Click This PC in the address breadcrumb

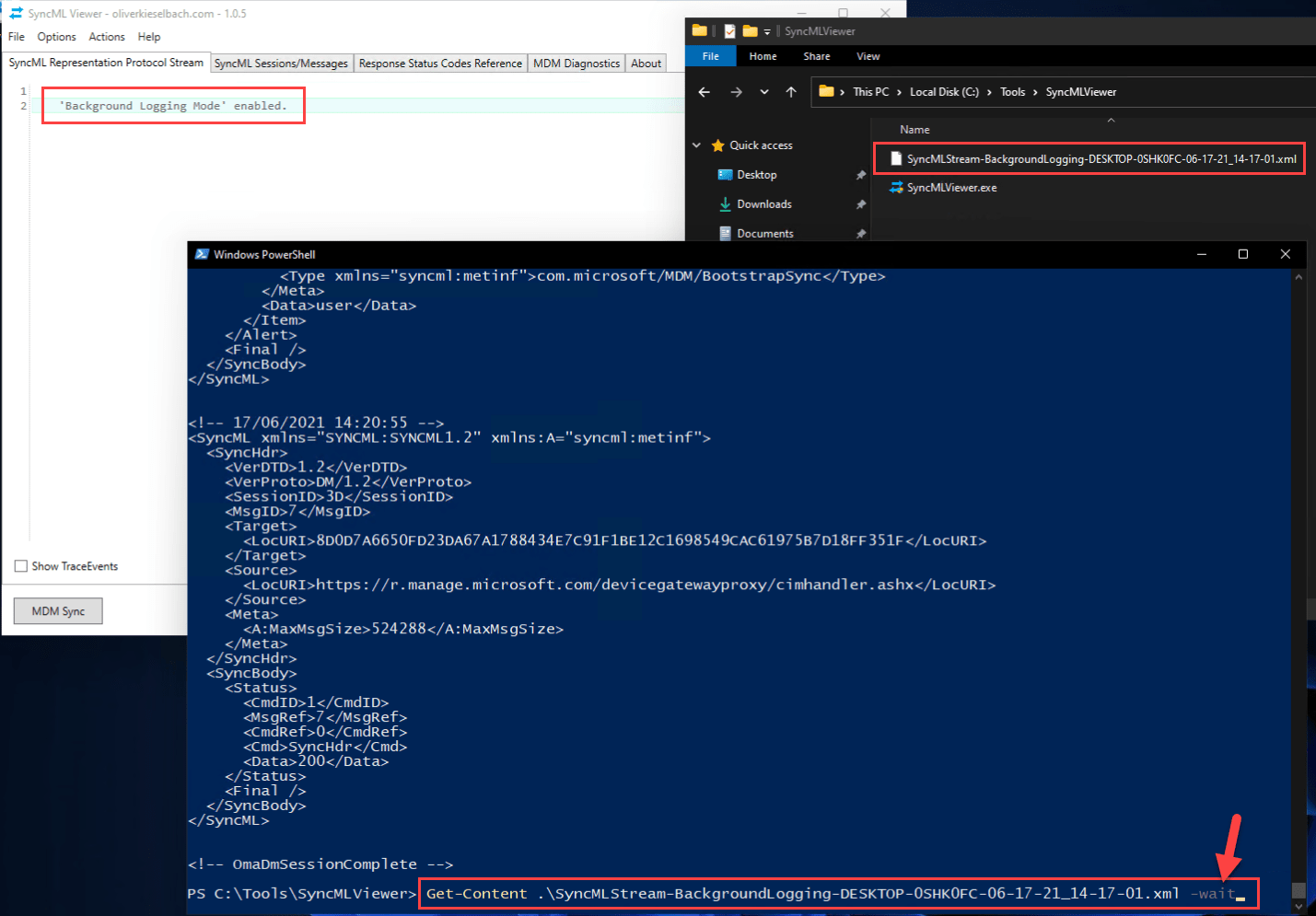pyautogui.click(x=870, y=92)
